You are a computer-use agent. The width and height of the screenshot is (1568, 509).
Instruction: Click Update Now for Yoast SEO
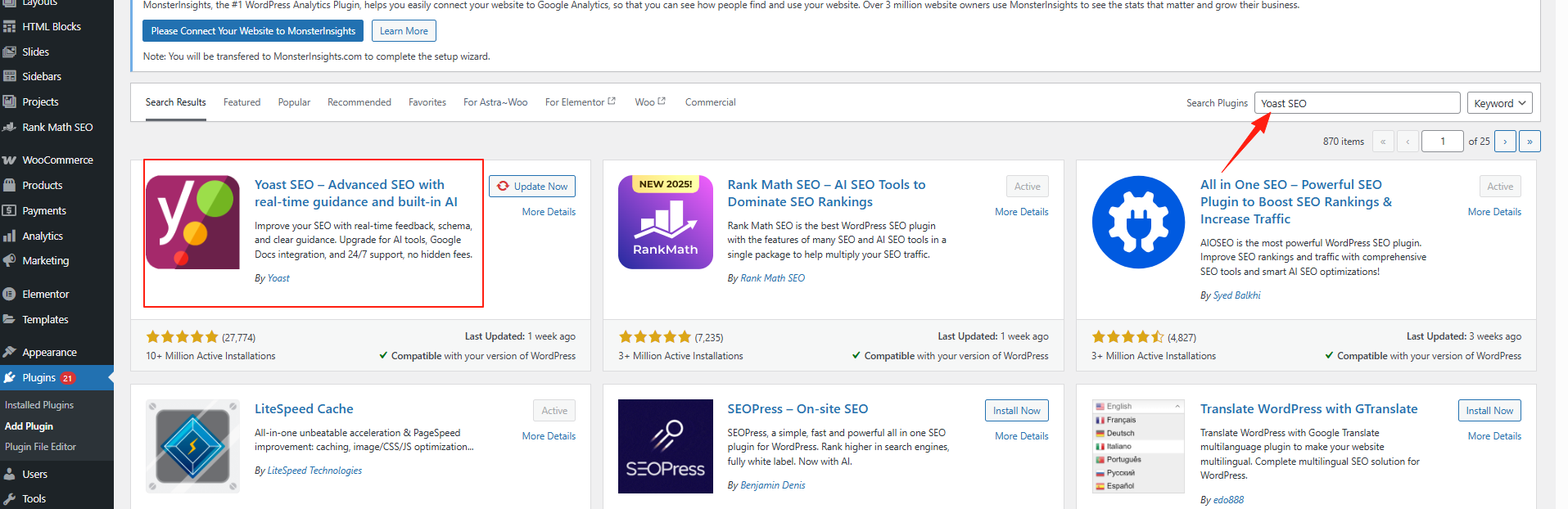532,187
